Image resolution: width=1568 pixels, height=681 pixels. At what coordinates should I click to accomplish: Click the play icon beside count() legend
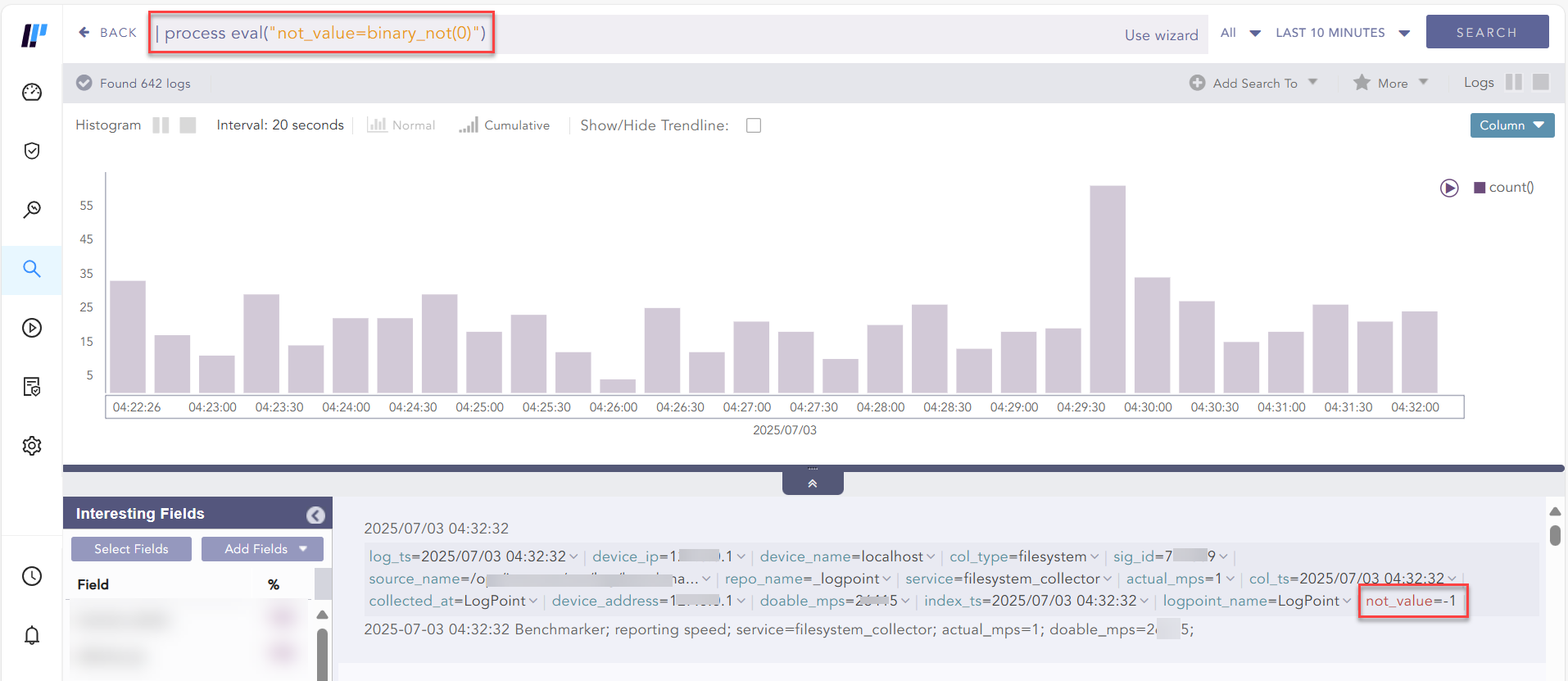1449,188
